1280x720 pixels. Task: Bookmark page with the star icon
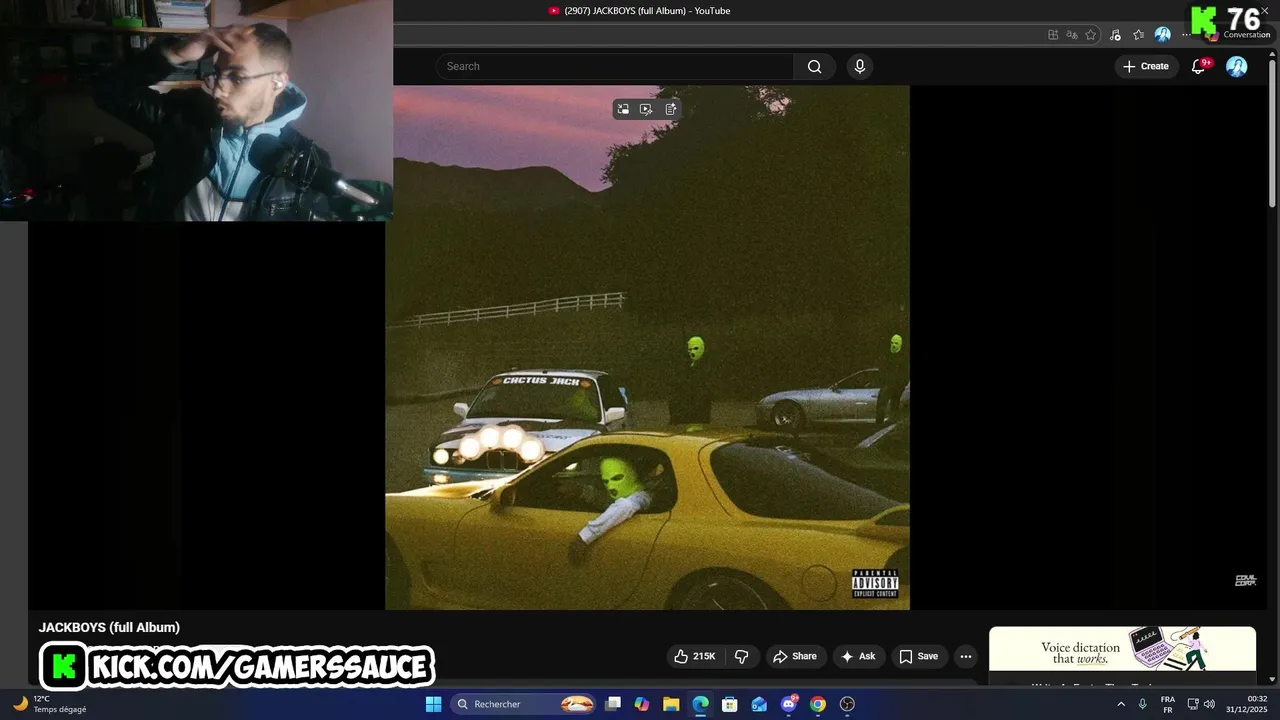coord(1091,34)
